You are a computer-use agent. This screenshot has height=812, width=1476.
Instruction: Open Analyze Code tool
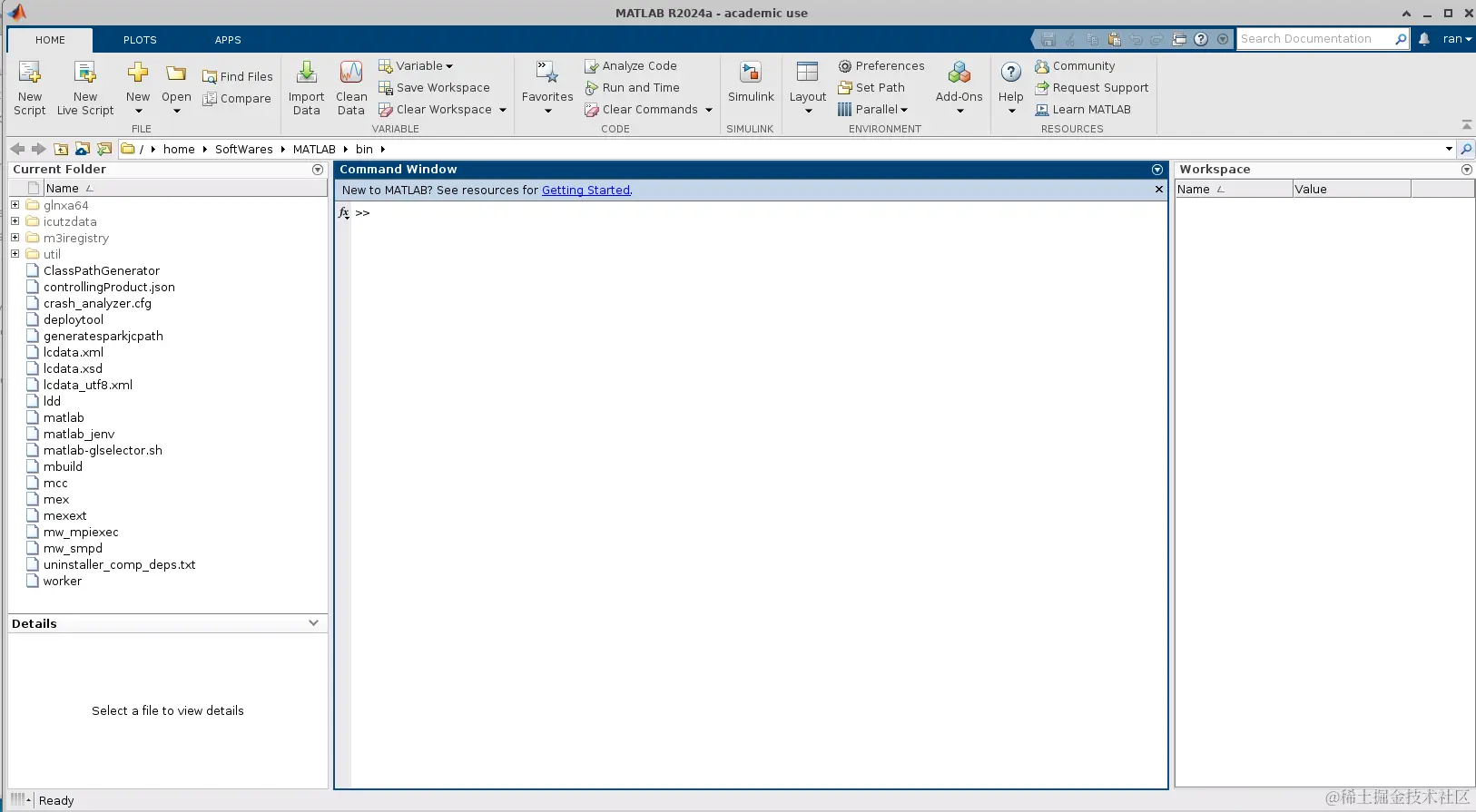click(631, 65)
